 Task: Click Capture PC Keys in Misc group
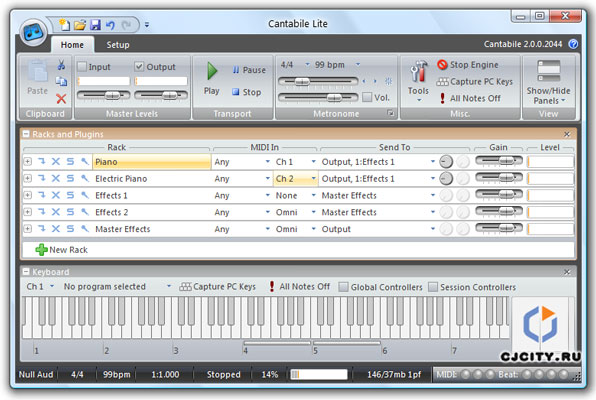coord(475,81)
